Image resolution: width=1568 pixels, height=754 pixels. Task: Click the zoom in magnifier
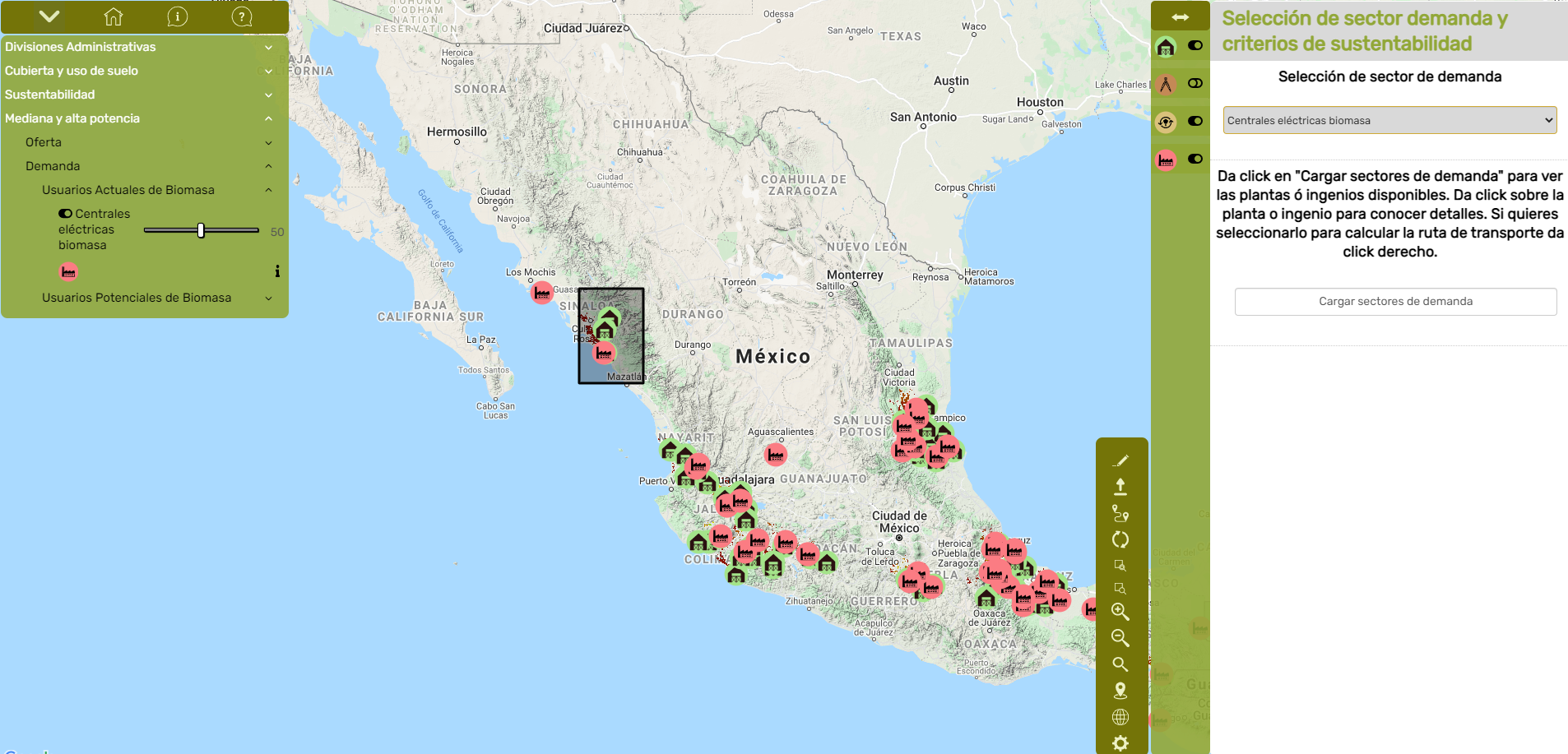click(1120, 612)
